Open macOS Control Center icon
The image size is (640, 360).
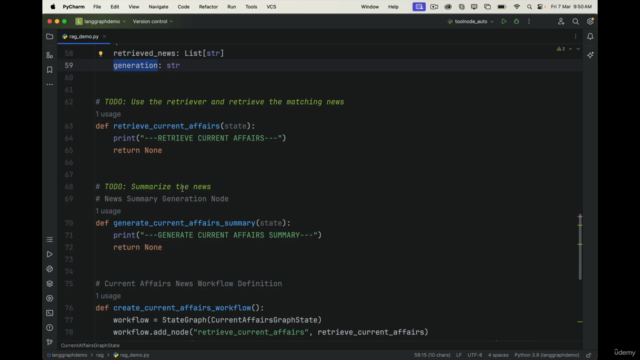pyautogui.click(x=540, y=7)
